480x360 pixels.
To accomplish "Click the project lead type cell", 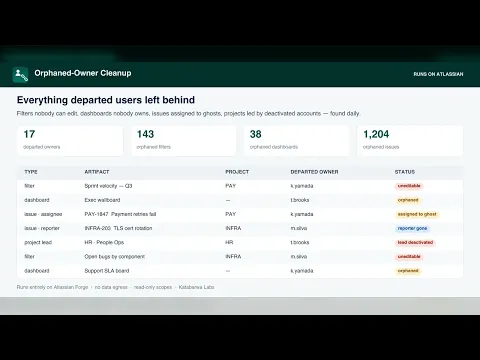I will 38,242.
